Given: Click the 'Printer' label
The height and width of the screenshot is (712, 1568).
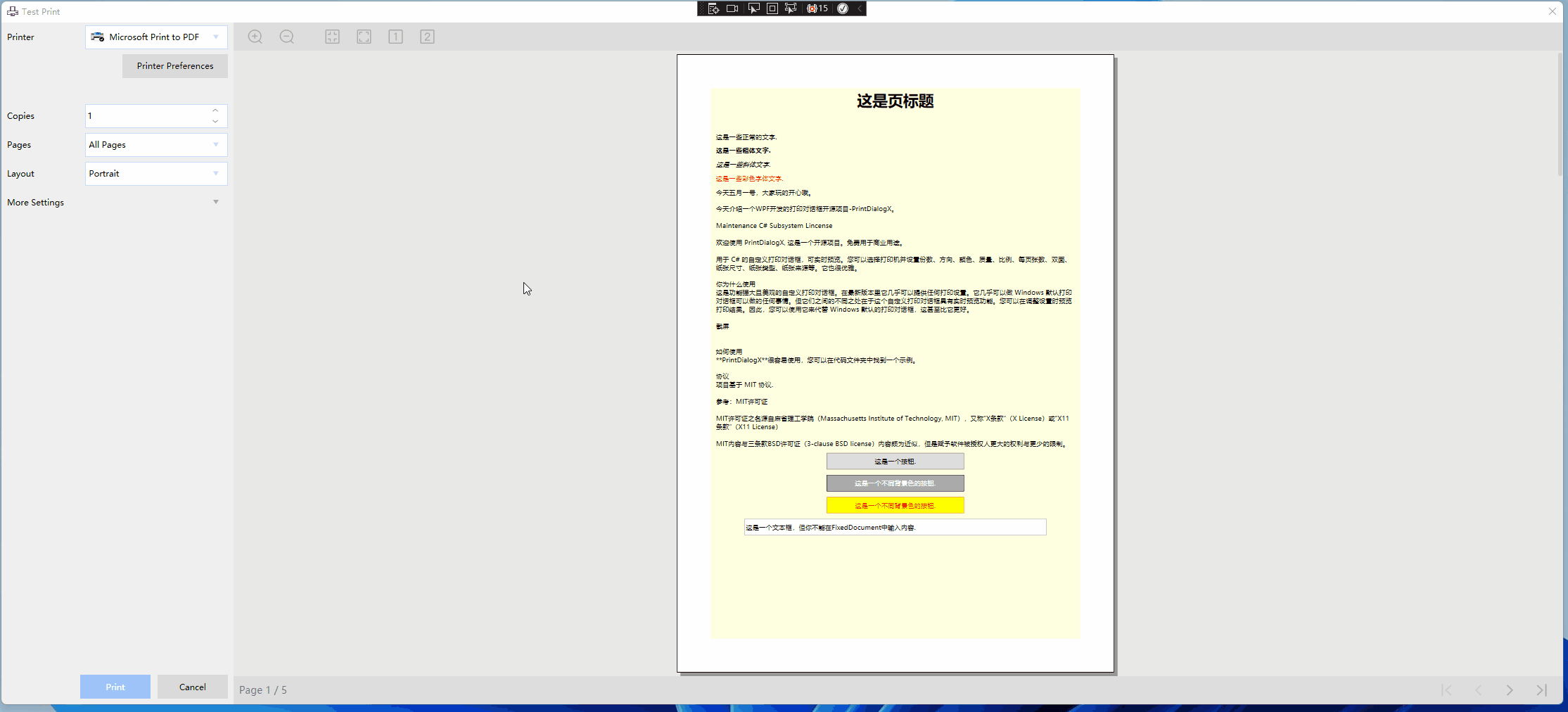Looking at the screenshot, I should (20, 37).
